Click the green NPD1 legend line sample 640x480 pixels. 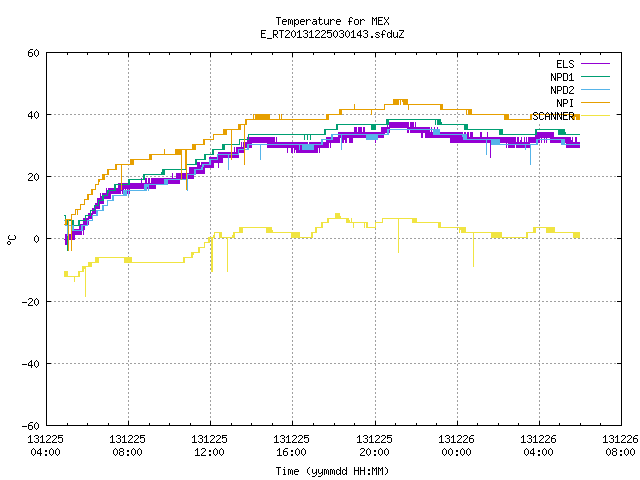coord(595,76)
